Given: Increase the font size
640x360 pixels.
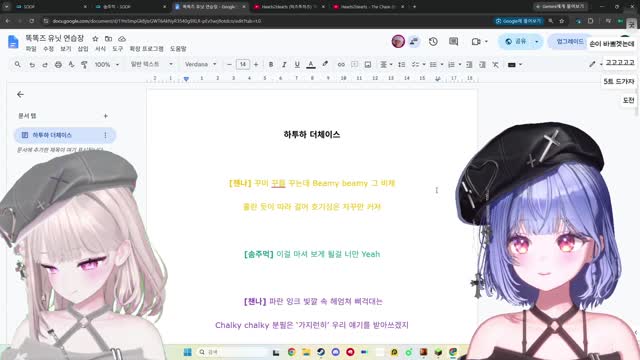Looking at the screenshot, I should [x=256, y=64].
